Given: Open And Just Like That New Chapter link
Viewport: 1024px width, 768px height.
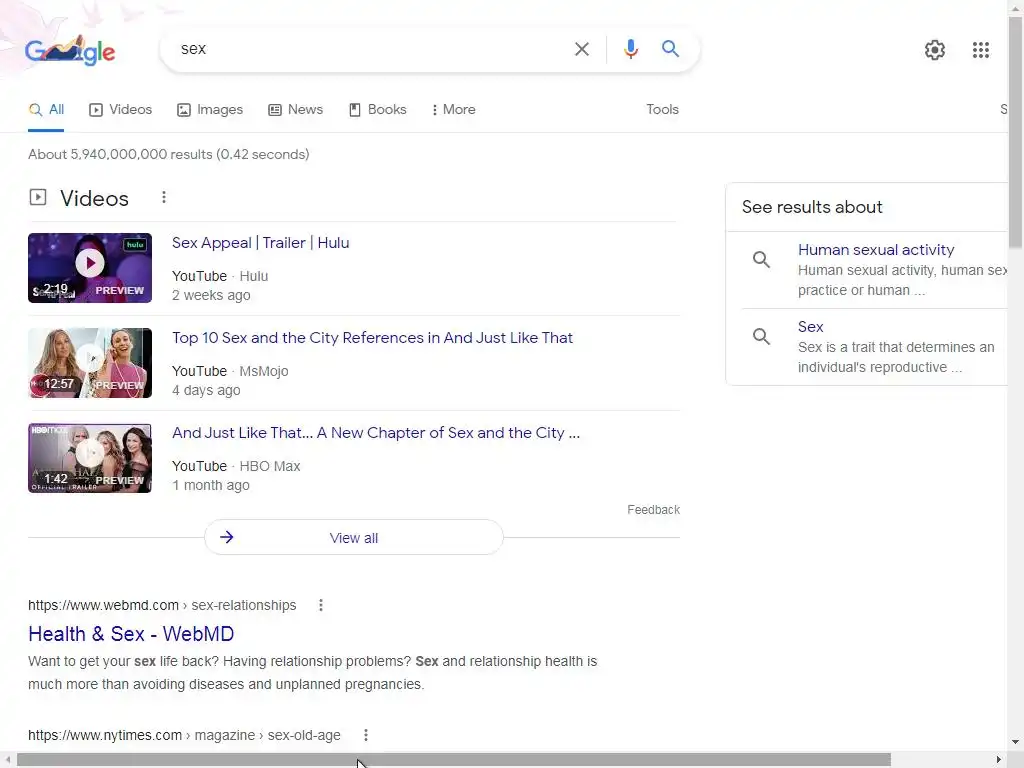Looking at the screenshot, I should tap(376, 433).
